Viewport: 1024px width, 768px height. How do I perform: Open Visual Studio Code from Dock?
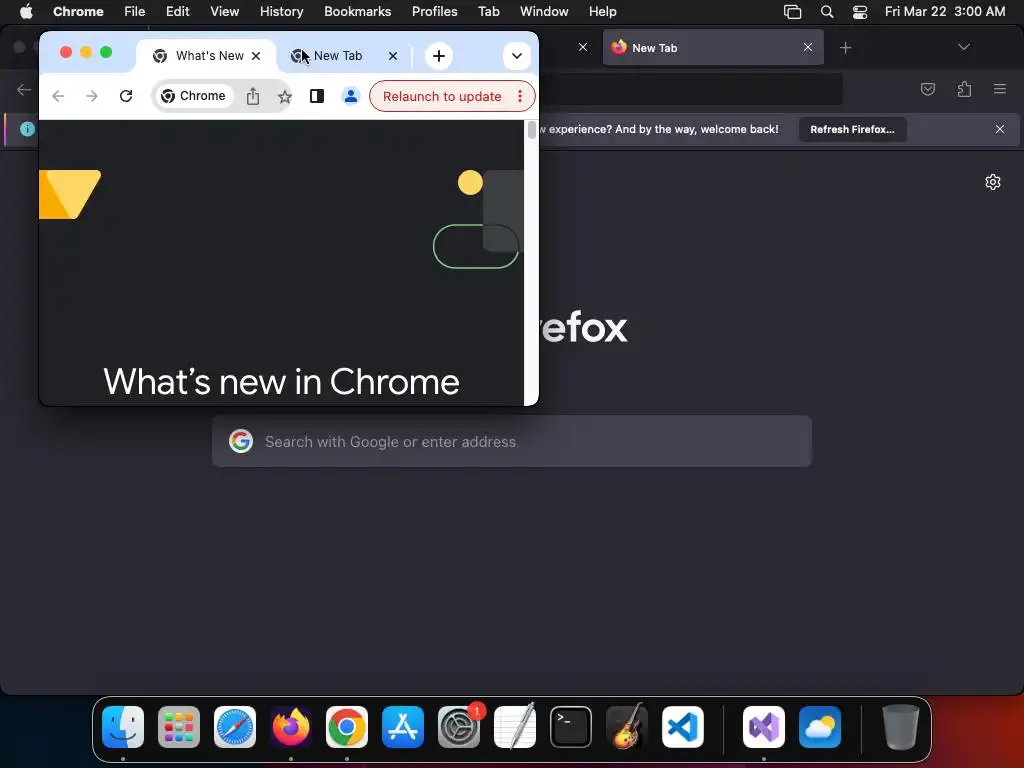tap(683, 727)
